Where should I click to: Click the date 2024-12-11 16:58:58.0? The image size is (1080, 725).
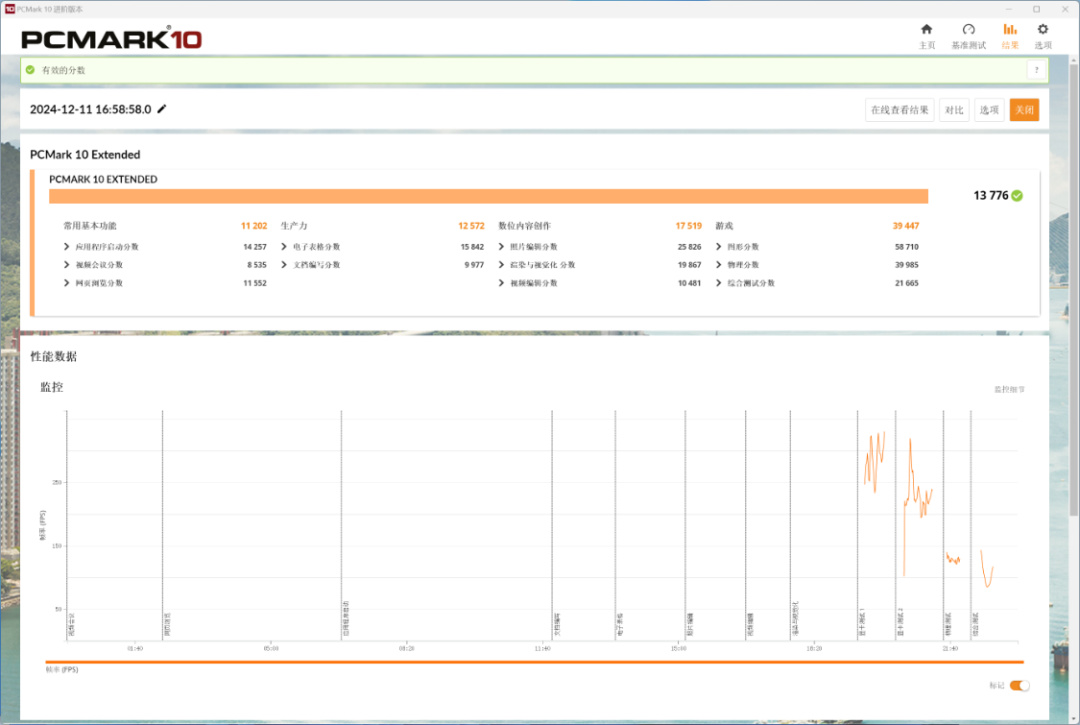tap(90, 109)
